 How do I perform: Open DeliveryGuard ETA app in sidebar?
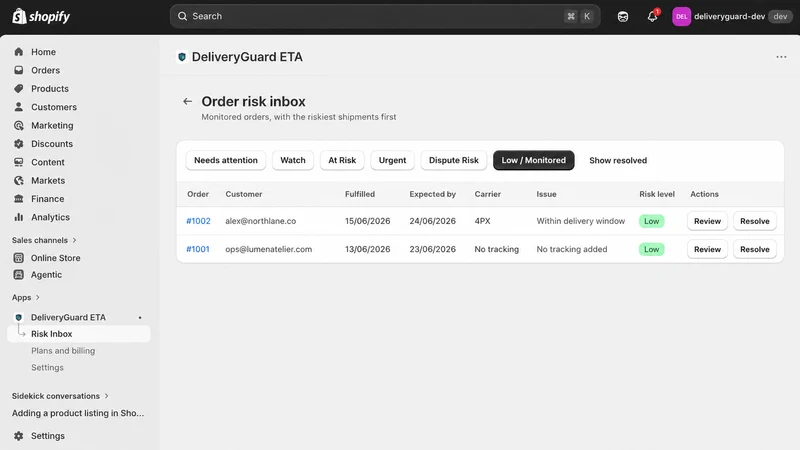click(x=68, y=317)
